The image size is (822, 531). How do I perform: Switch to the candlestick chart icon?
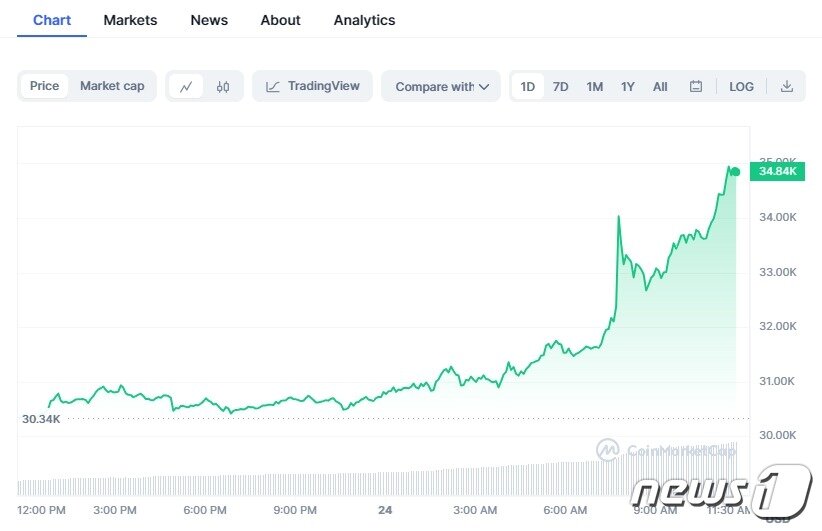coord(223,86)
